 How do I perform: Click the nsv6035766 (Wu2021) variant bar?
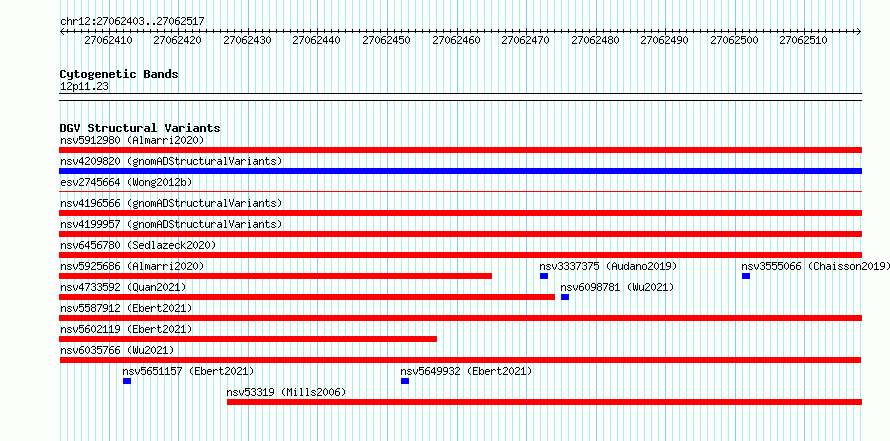tap(460, 360)
